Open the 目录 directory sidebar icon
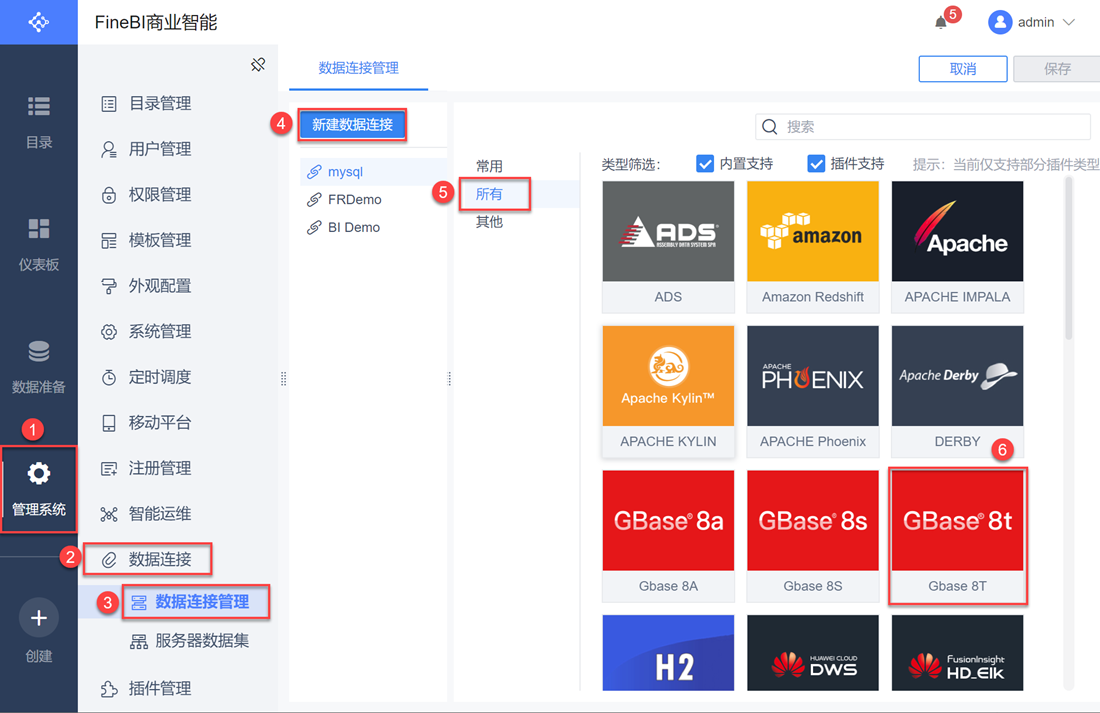 coord(39,106)
